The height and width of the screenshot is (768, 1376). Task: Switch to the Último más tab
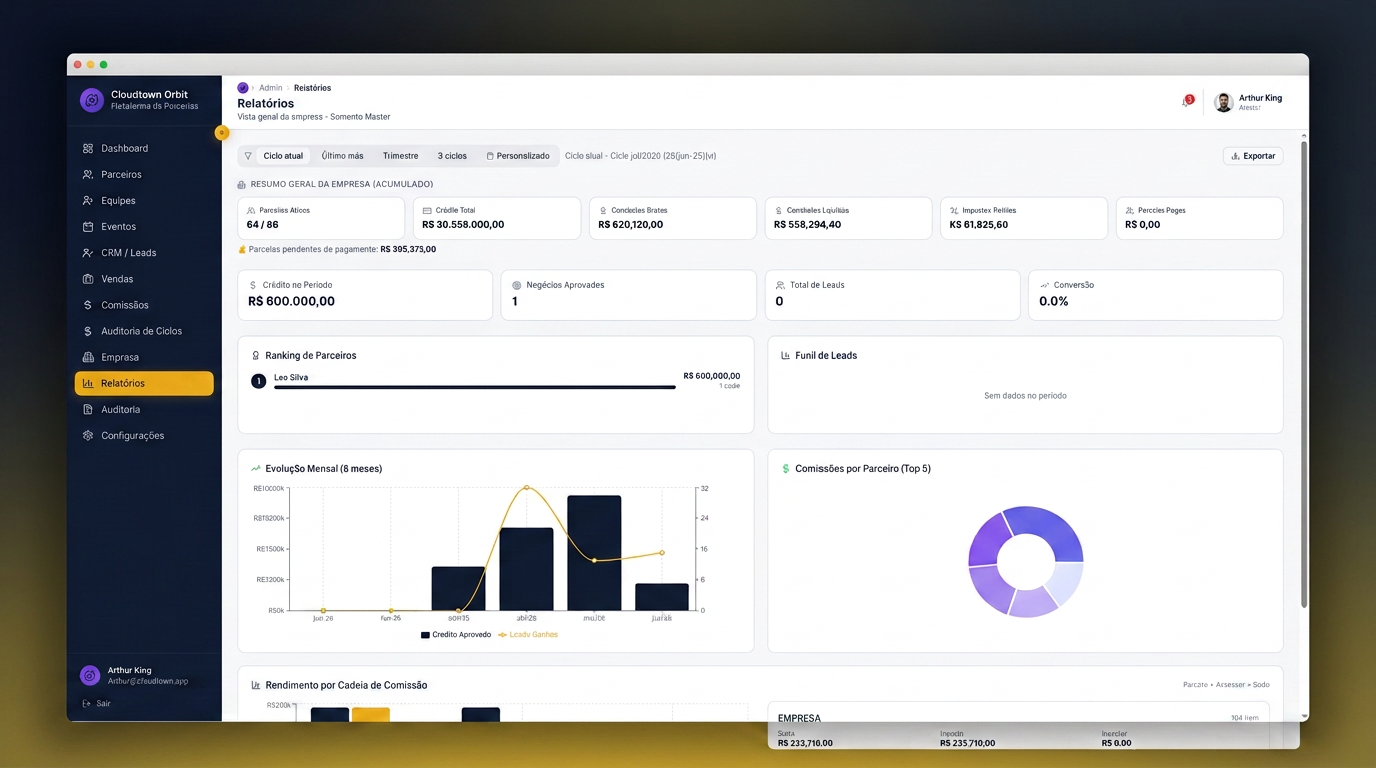(343, 156)
